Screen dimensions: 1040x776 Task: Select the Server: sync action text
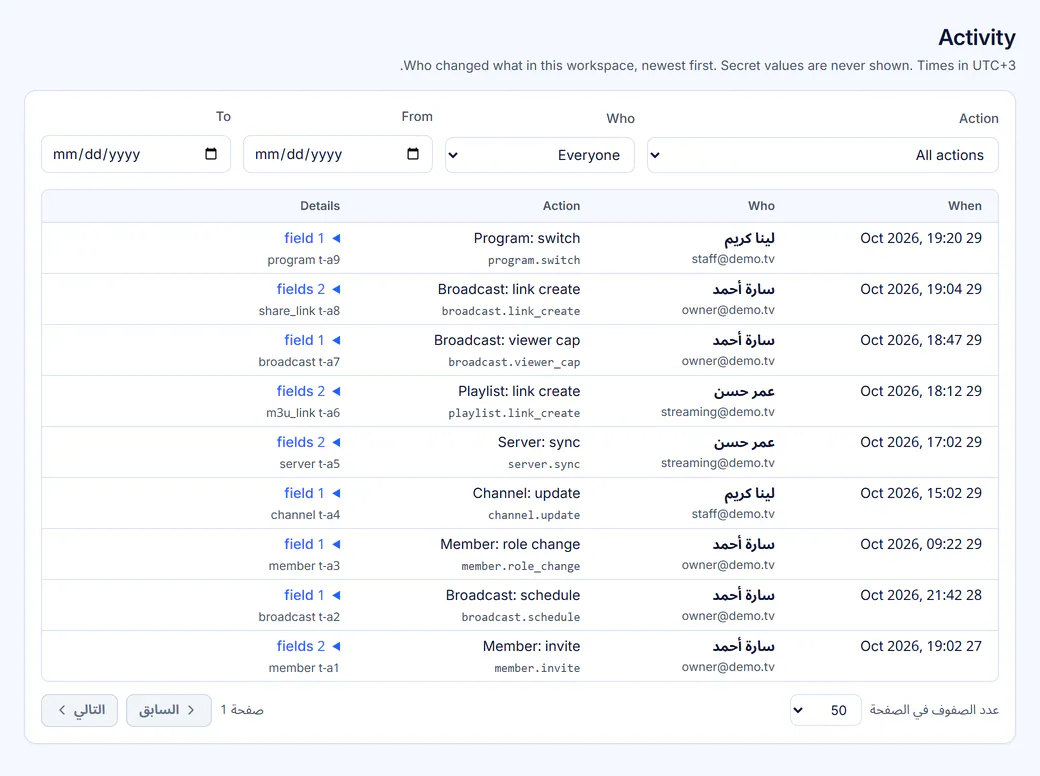point(539,442)
